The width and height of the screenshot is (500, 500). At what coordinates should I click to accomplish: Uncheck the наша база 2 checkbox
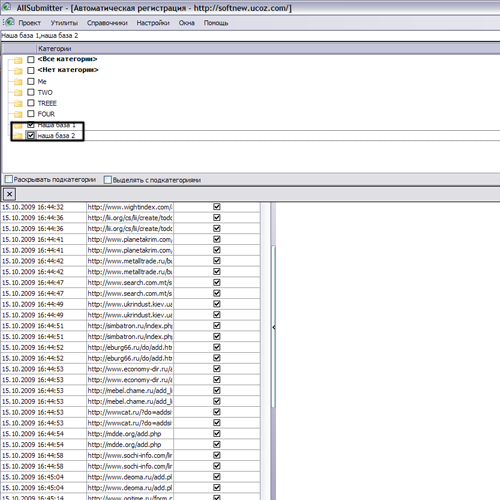(x=31, y=135)
